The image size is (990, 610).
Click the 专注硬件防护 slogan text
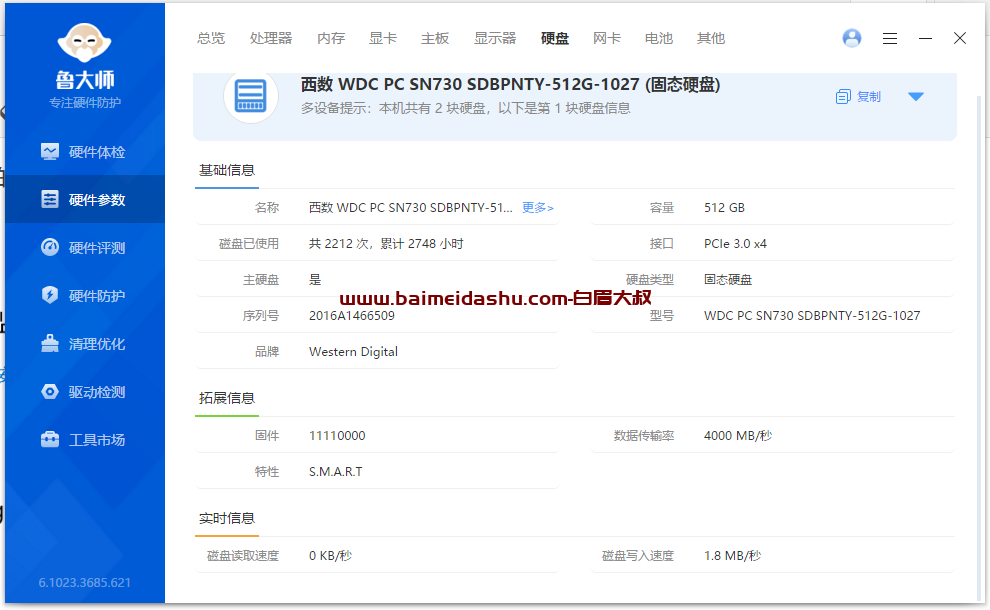click(85, 103)
